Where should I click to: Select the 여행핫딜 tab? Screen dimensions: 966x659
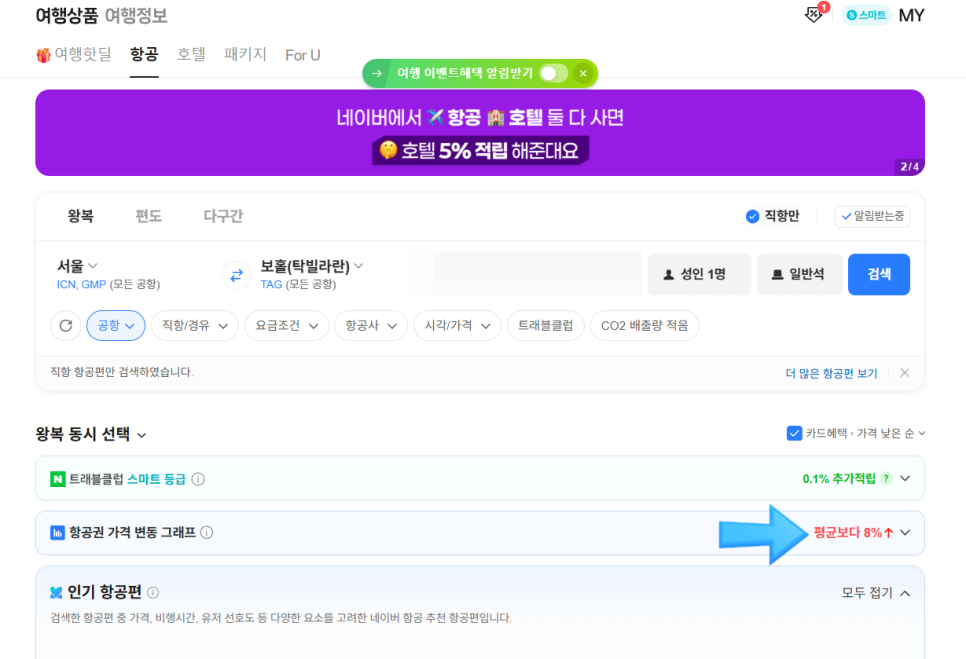tap(74, 55)
